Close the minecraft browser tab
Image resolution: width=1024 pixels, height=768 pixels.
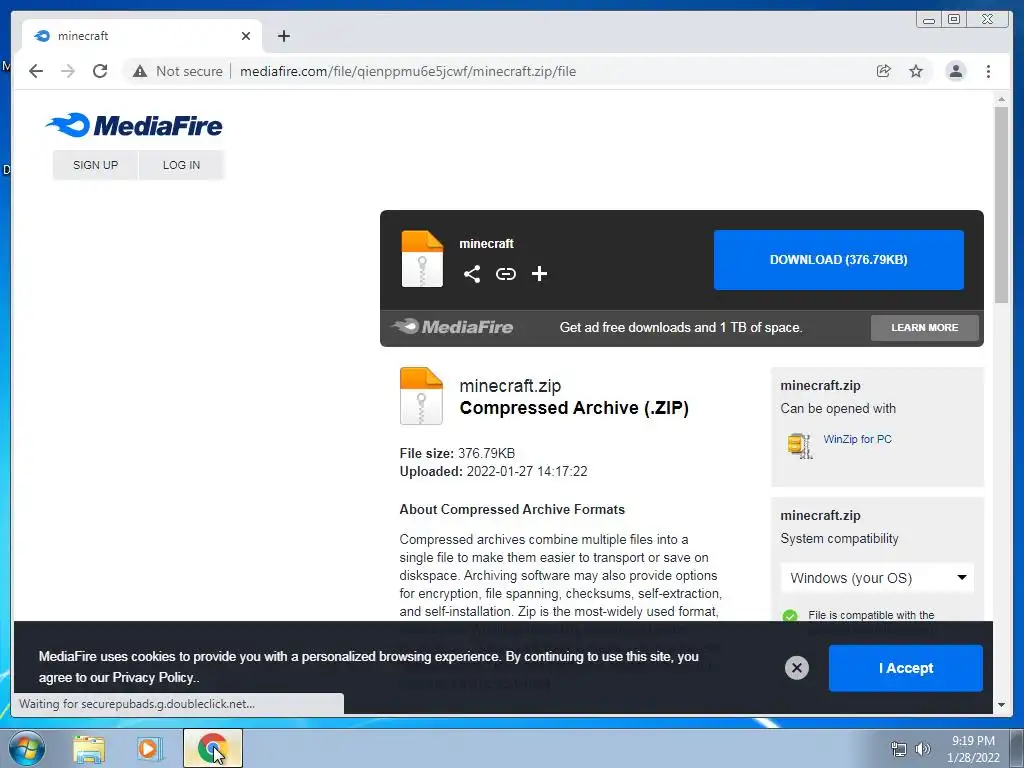point(246,36)
